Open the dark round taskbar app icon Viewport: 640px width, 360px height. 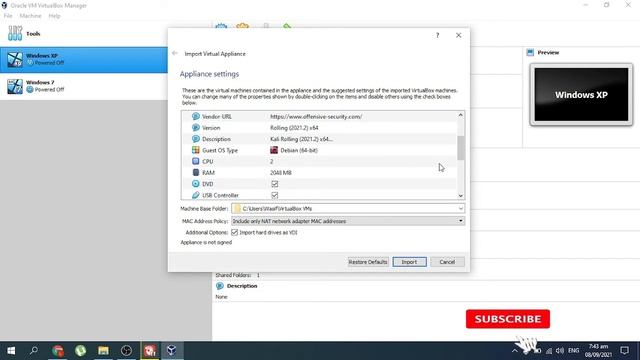127,351
